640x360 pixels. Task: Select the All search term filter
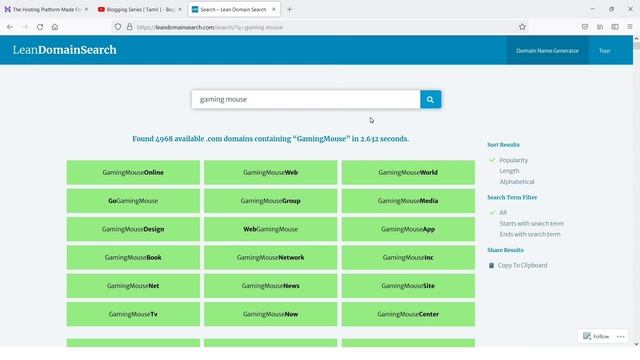point(503,212)
